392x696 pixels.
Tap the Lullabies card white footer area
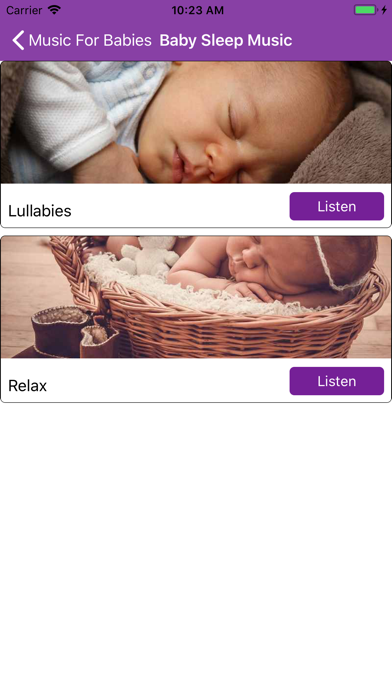[x=196, y=206]
